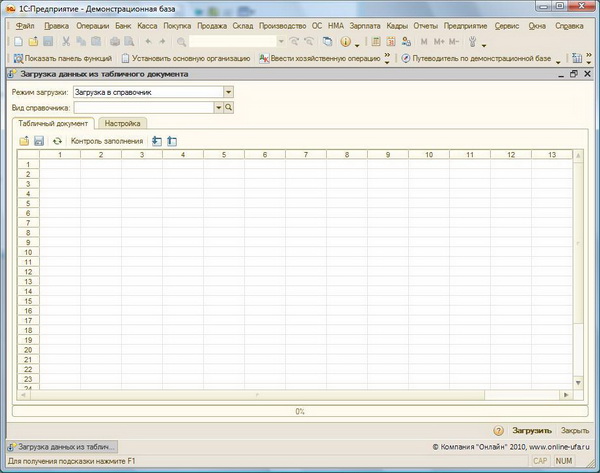Viewport: 600px width, 473px height.
Task: Open the Сервис menu
Action: click(507, 26)
